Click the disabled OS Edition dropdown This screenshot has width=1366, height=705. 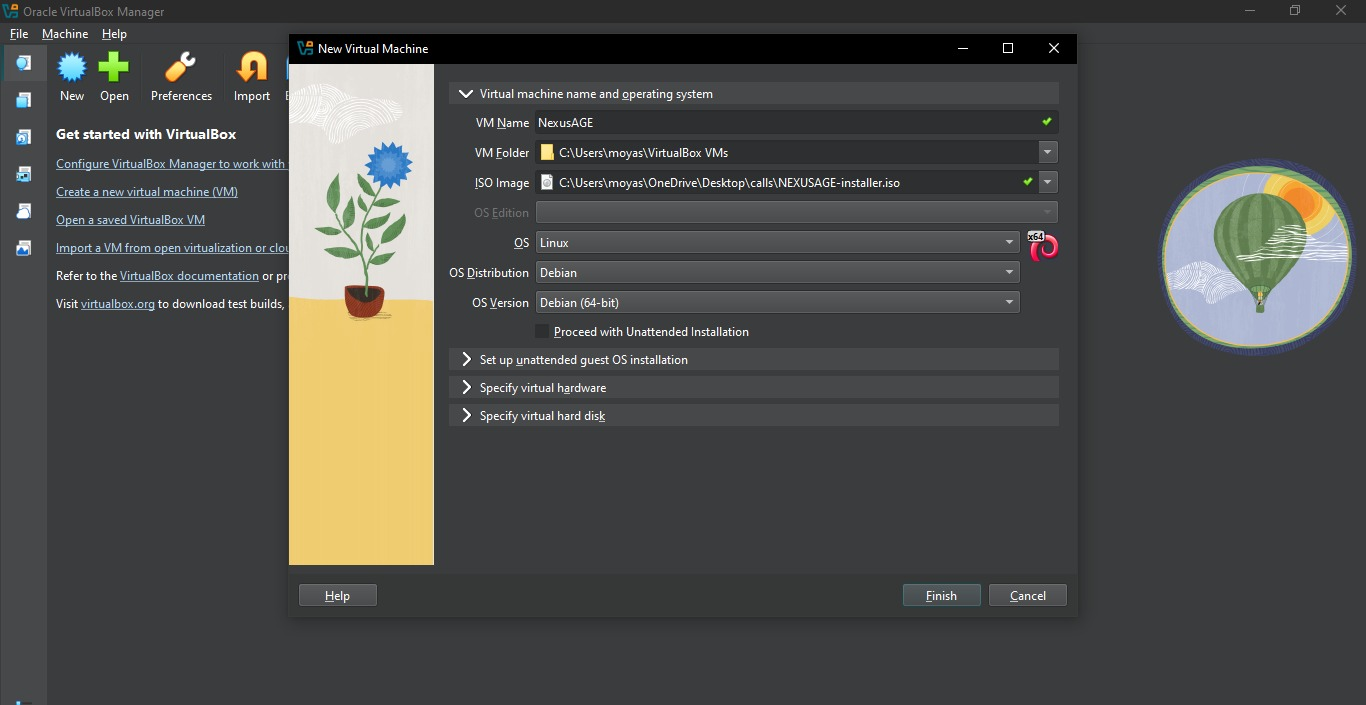(x=797, y=212)
